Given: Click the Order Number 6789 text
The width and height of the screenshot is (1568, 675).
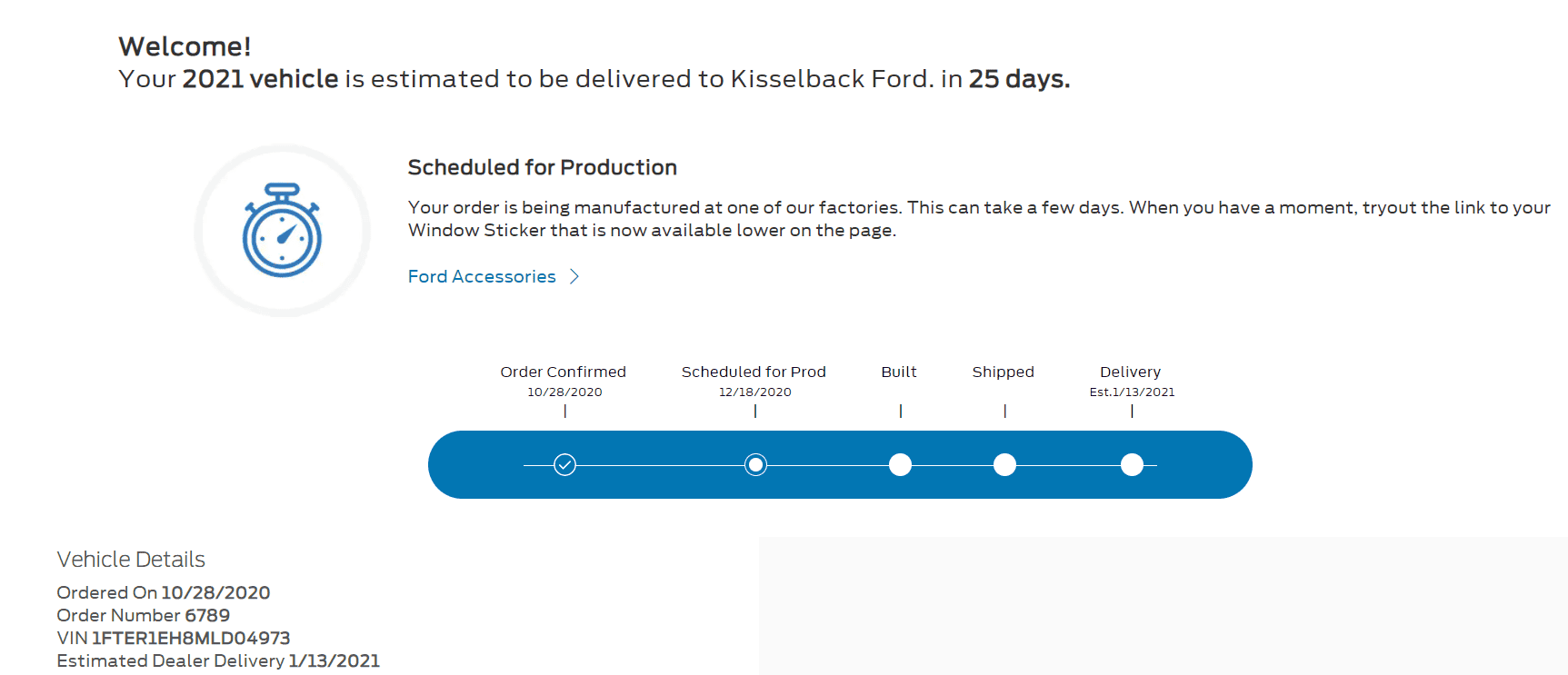Looking at the screenshot, I should click(x=144, y=615).
